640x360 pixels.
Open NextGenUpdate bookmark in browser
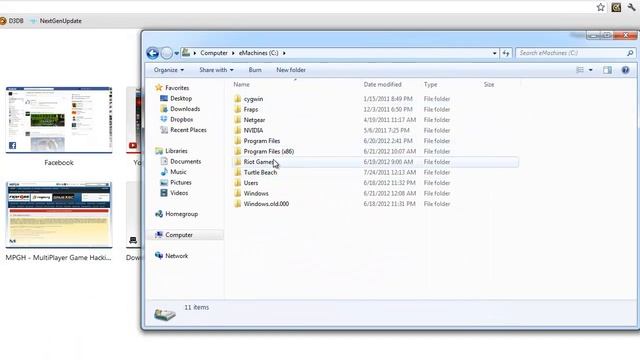(x=56, y=21)
